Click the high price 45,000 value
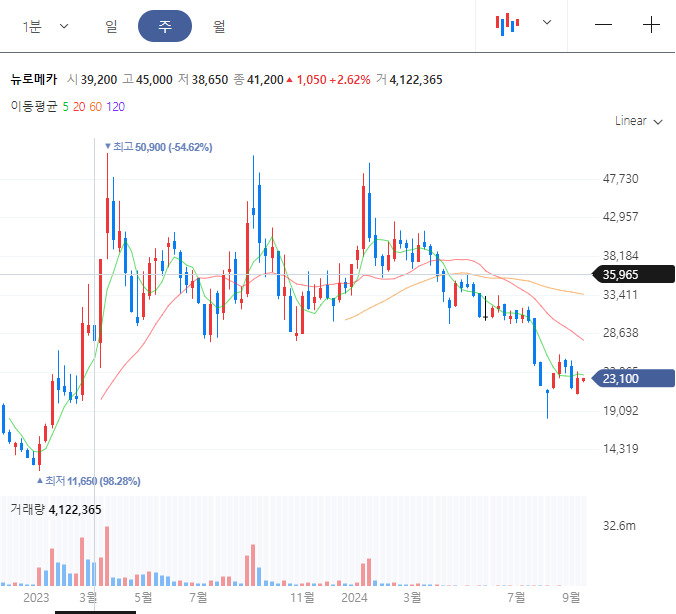Screen dimensions: 676x614 (154, 80)
